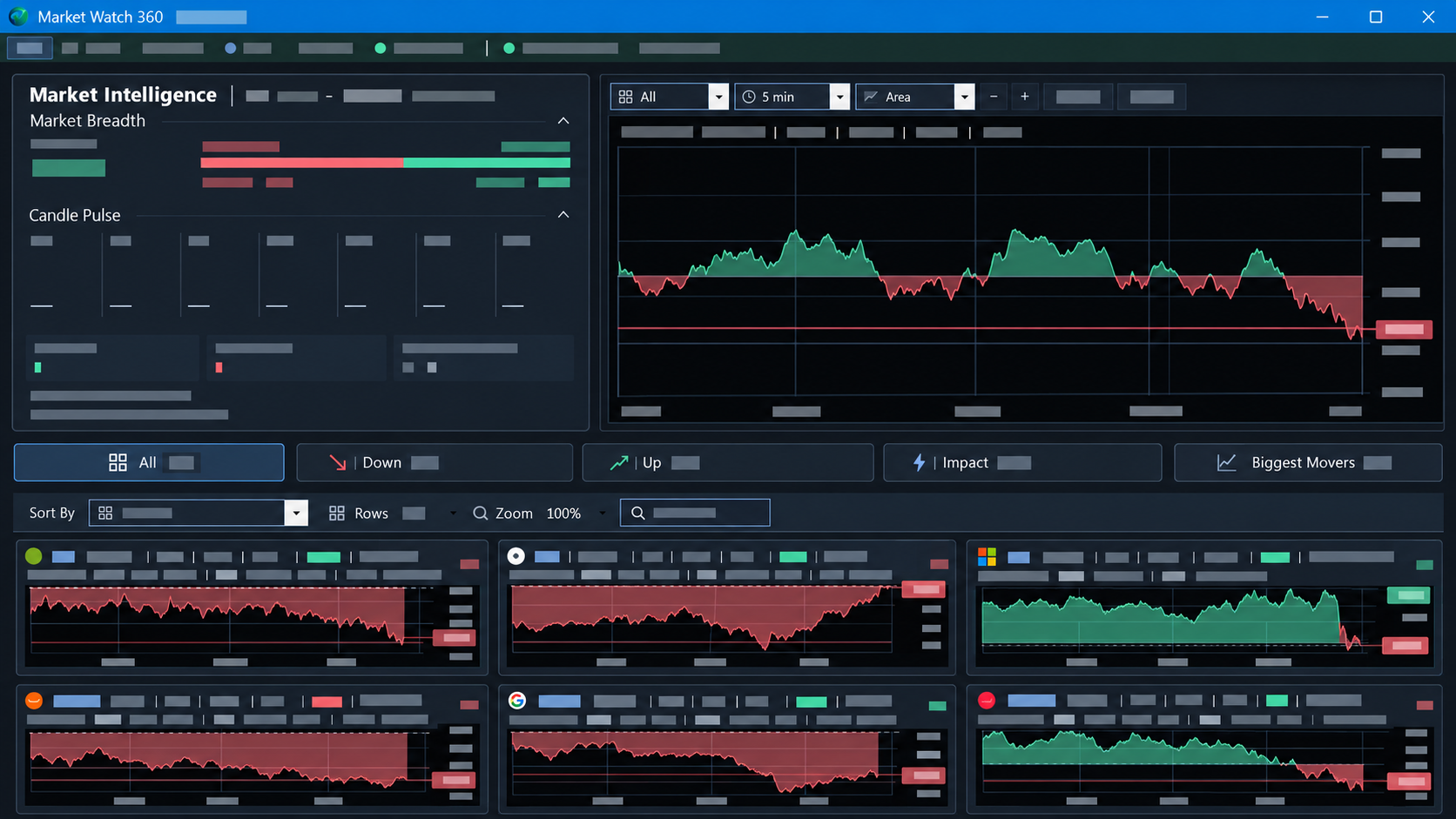Click the Sort By label
Viewport: 1456px width, 819px height.
(52, 513)
